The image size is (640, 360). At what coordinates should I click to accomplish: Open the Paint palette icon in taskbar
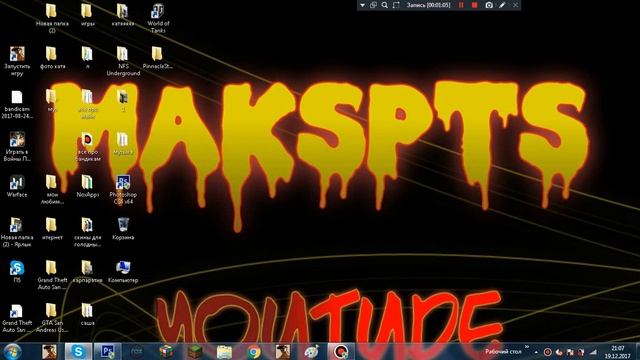(x=311, y=351)
